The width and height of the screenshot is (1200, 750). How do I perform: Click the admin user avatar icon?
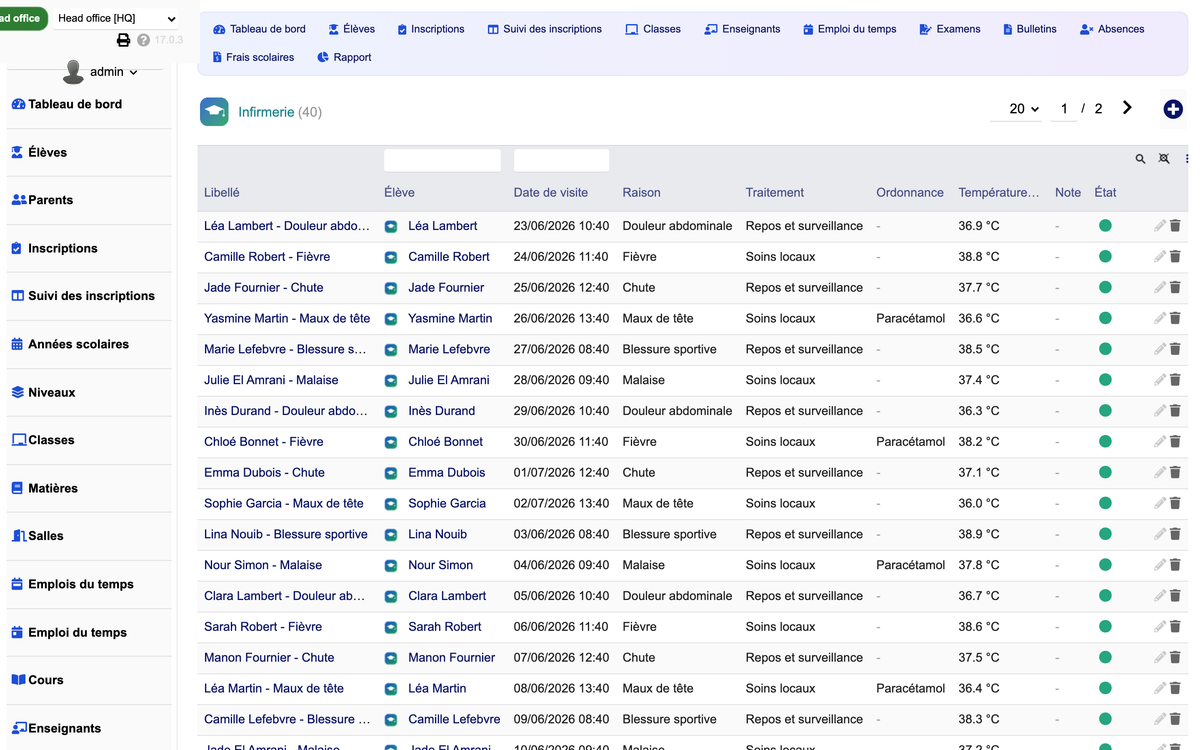[73, 72]
